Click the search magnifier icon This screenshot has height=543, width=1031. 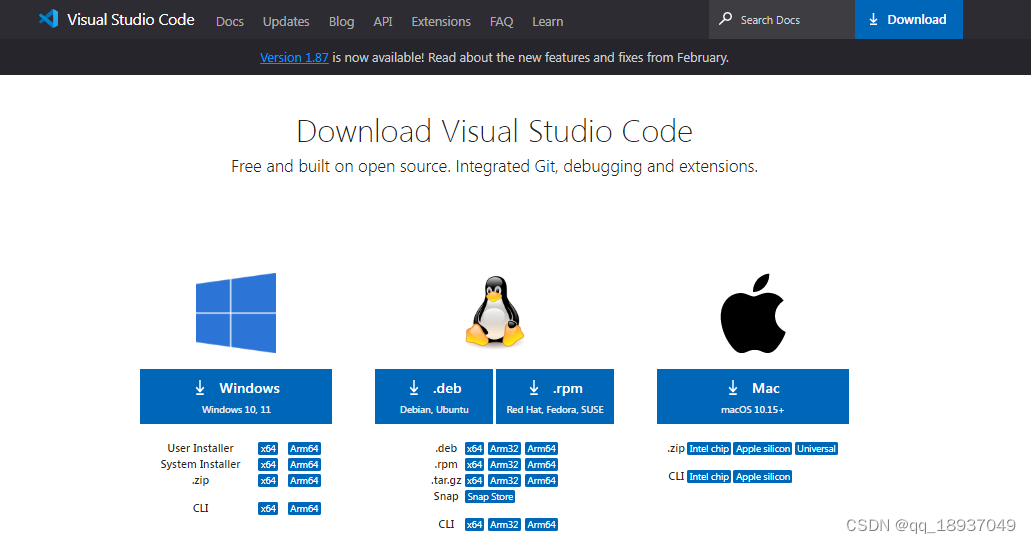[725, 19]
